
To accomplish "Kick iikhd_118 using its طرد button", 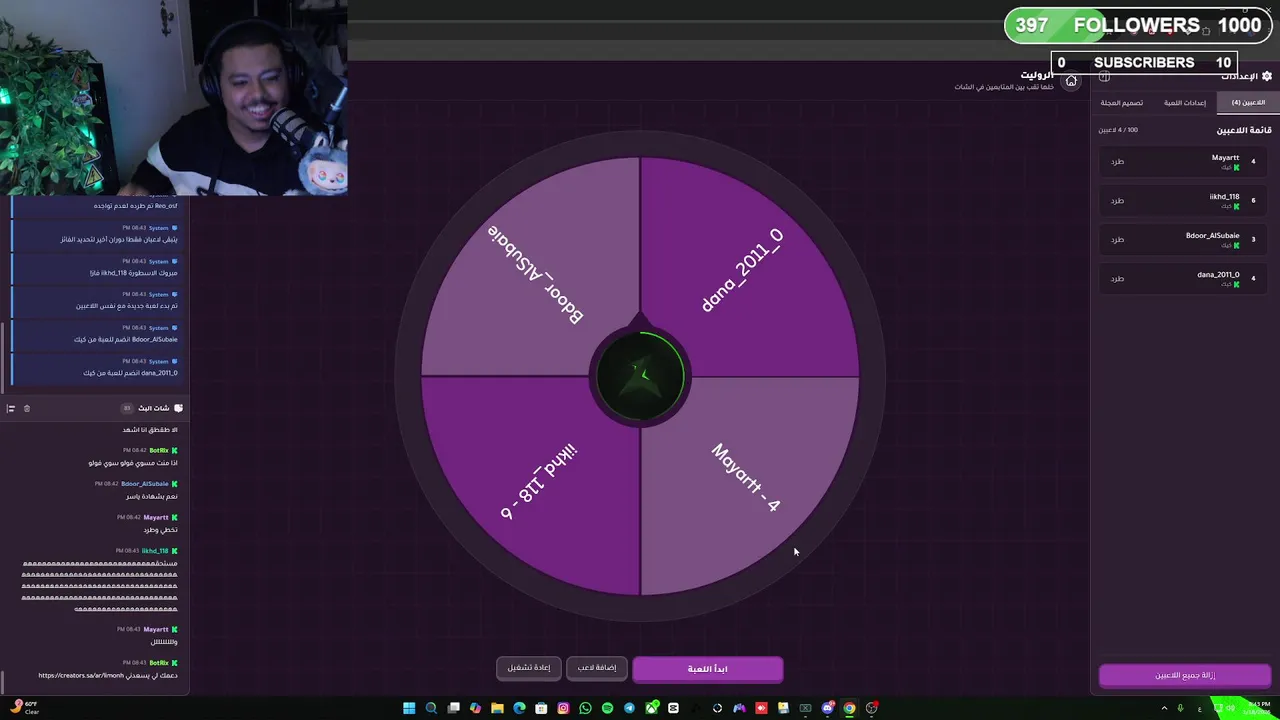I will 1117,200.
